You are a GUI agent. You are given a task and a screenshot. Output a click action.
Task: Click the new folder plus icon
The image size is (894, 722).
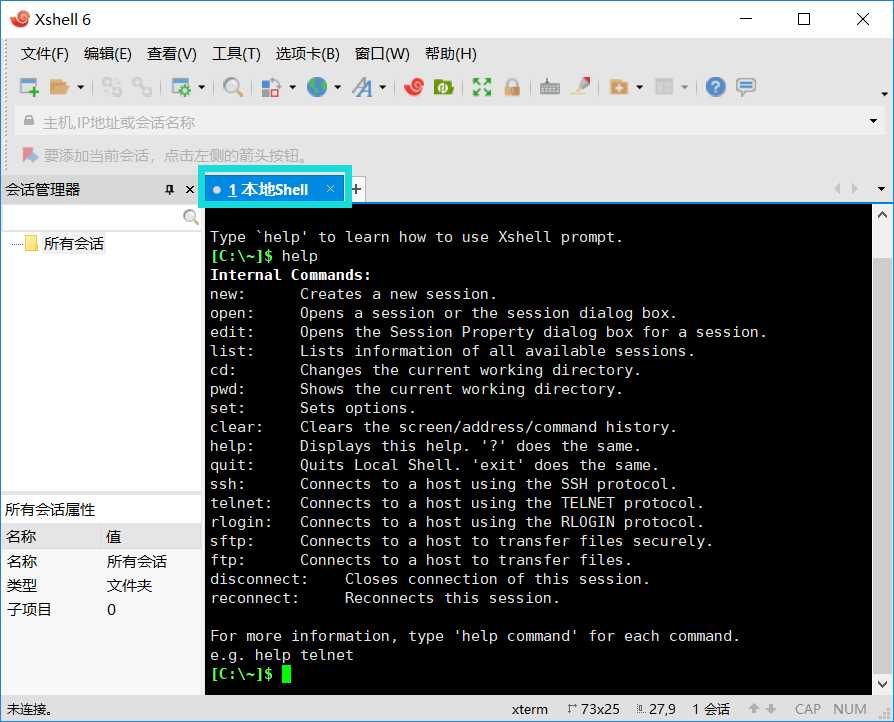[619, 87]
